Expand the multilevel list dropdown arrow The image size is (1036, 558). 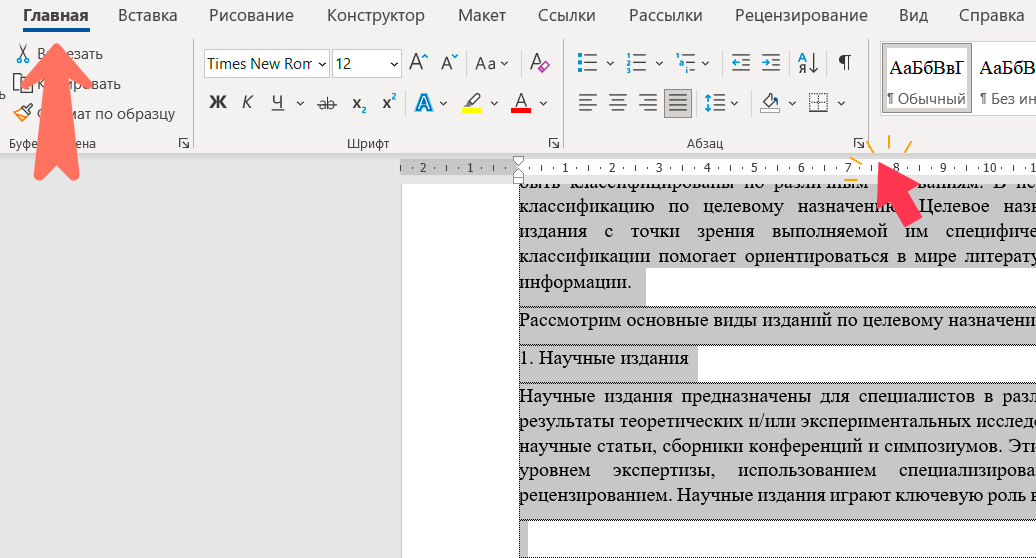pyautogui.click(x=705, y=63)
